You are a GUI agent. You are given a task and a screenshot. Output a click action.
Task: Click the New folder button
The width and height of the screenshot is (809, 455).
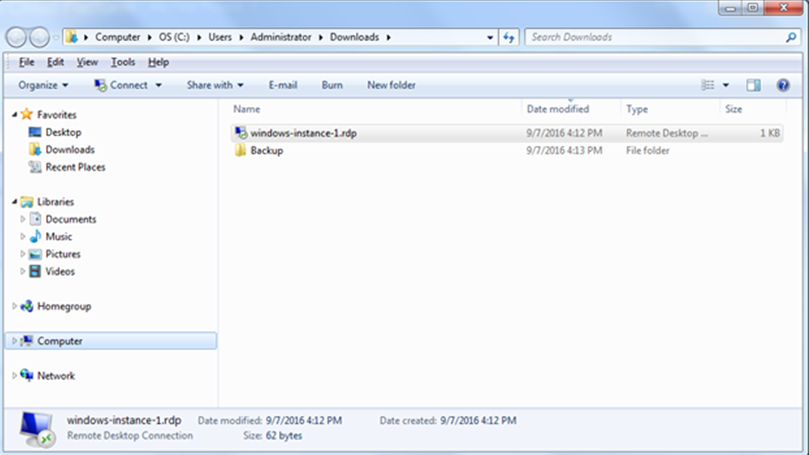tap(391, 85)
